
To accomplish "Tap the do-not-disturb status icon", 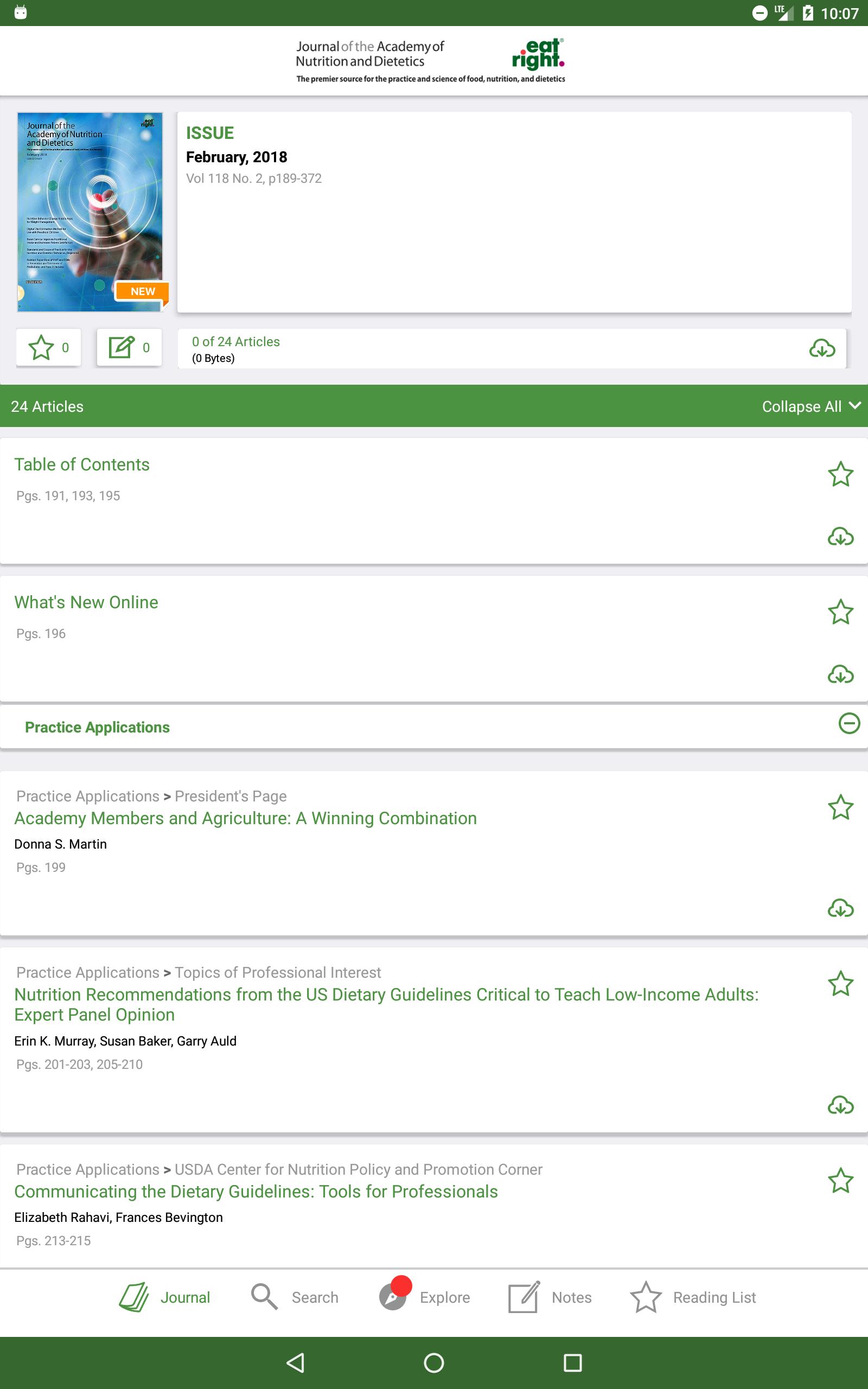I will coord(759,12).
